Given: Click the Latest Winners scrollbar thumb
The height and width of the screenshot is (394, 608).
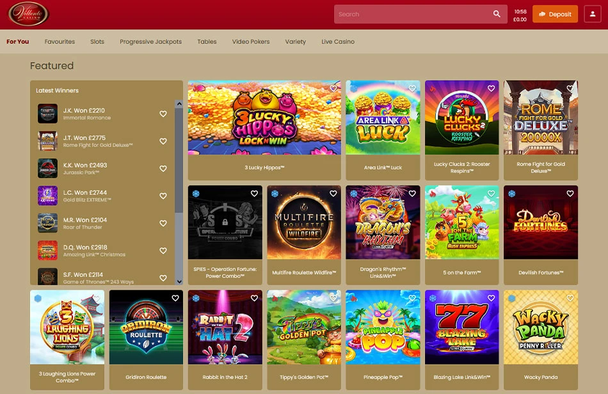Looking at the screenshot, I should [179, 160].
